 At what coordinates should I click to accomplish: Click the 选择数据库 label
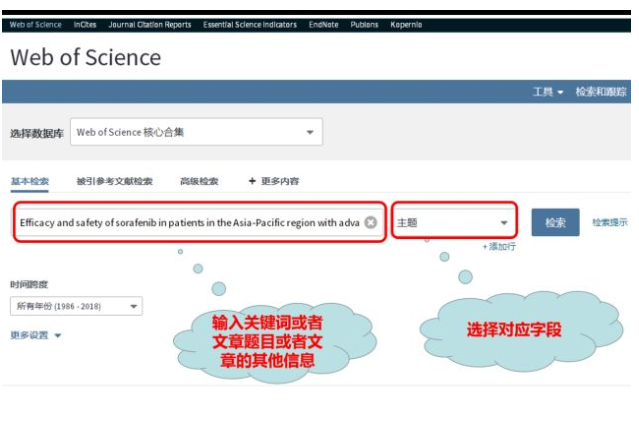(37, 133)
